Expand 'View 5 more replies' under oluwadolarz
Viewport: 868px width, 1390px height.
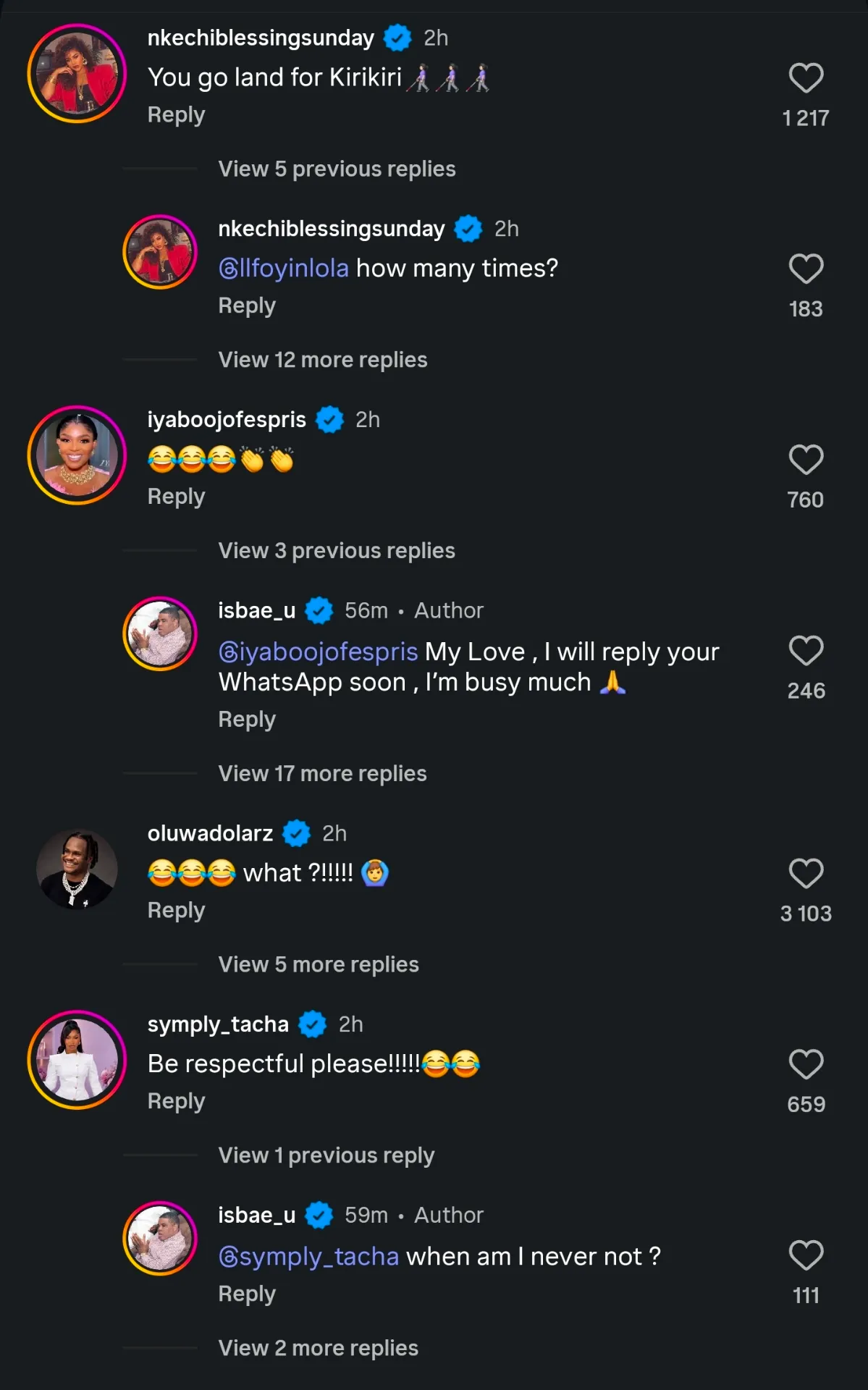[x=319, y=964]
